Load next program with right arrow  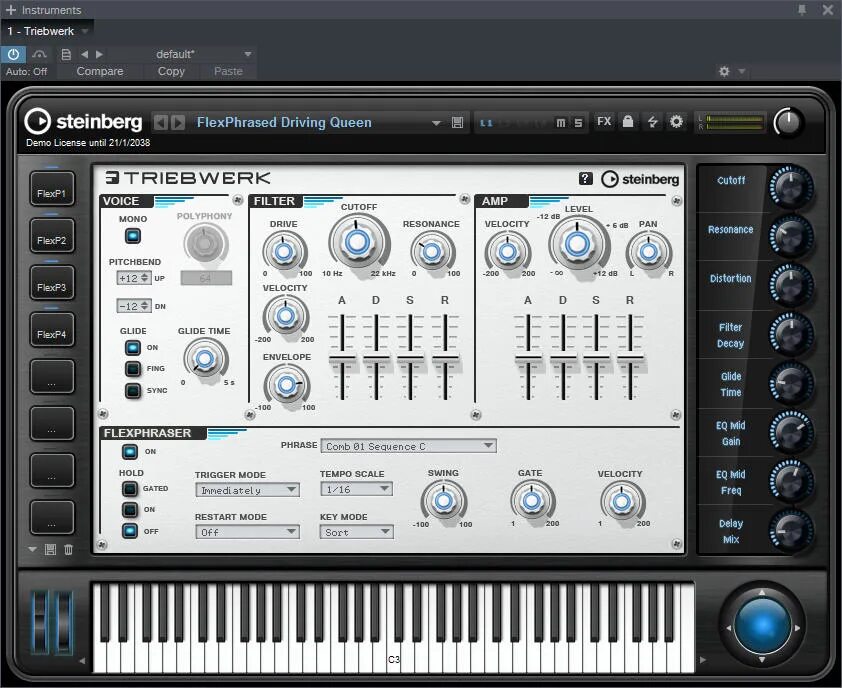coord(178,122)
